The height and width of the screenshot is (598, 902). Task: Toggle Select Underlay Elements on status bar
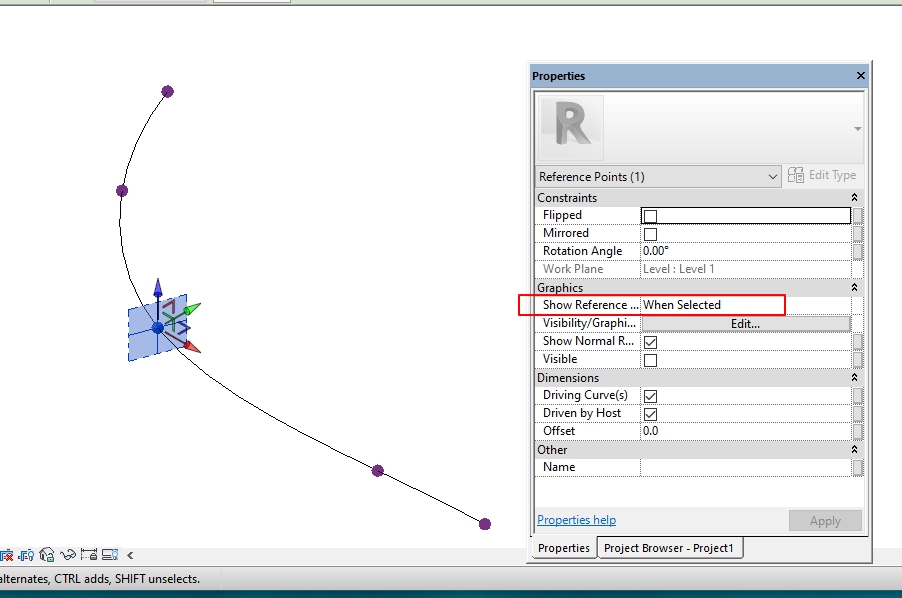click(x=26, y=554)
